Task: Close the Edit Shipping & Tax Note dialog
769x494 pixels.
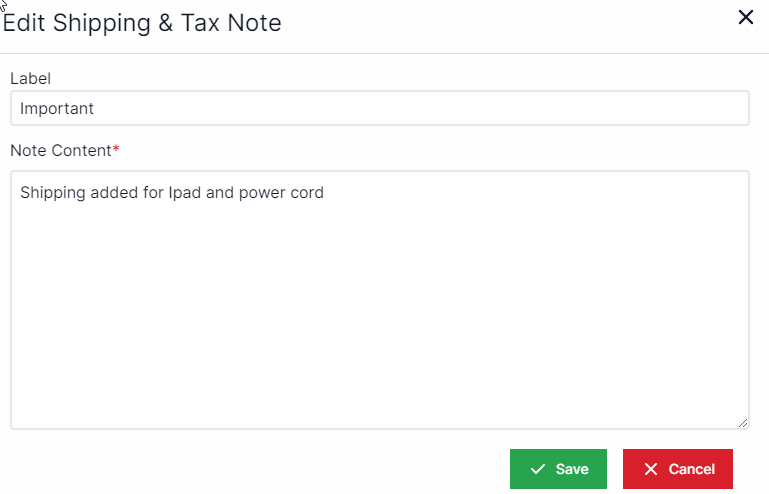Action: coord(745,17)
